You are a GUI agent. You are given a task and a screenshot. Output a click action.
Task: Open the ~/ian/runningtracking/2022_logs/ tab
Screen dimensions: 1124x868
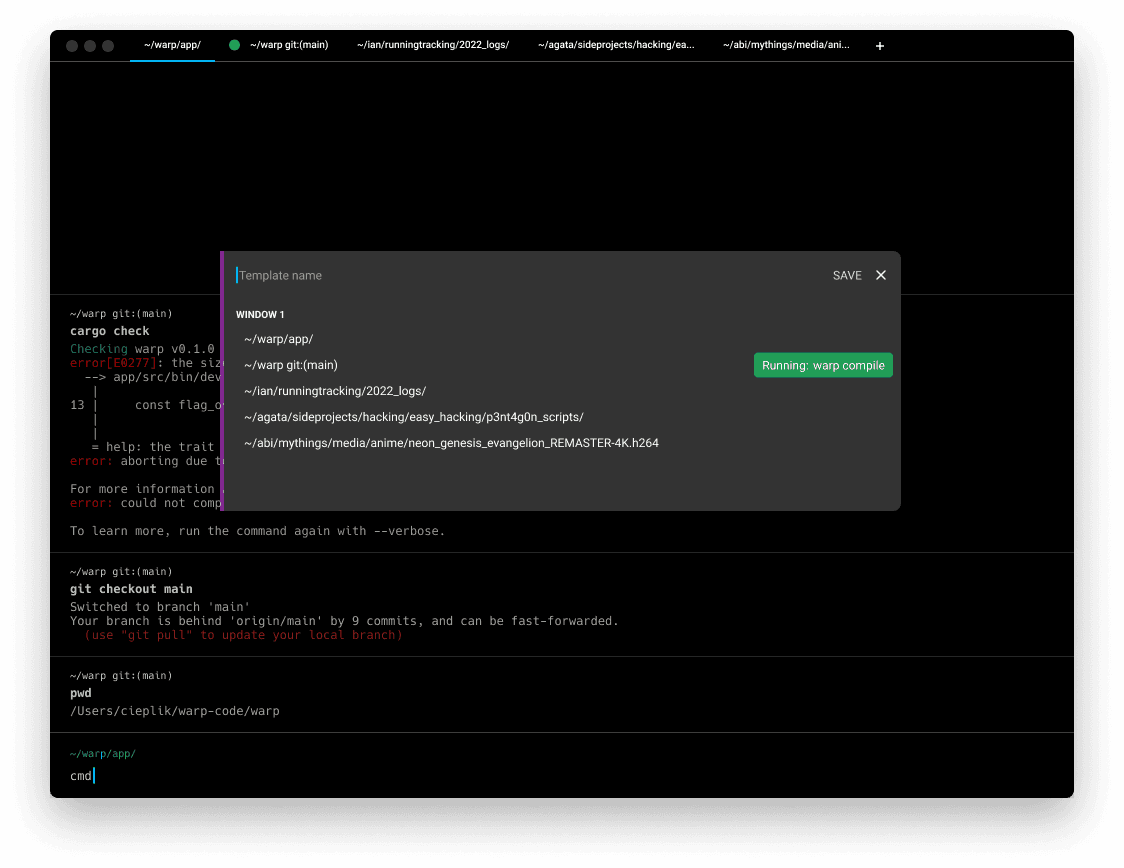coord(433,45)
